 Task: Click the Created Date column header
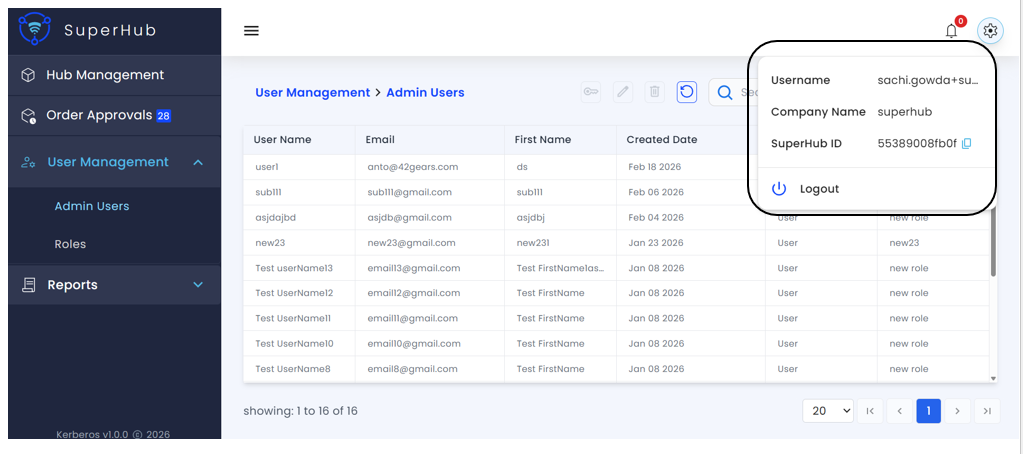pyautogui.click(x=661, y=140)
